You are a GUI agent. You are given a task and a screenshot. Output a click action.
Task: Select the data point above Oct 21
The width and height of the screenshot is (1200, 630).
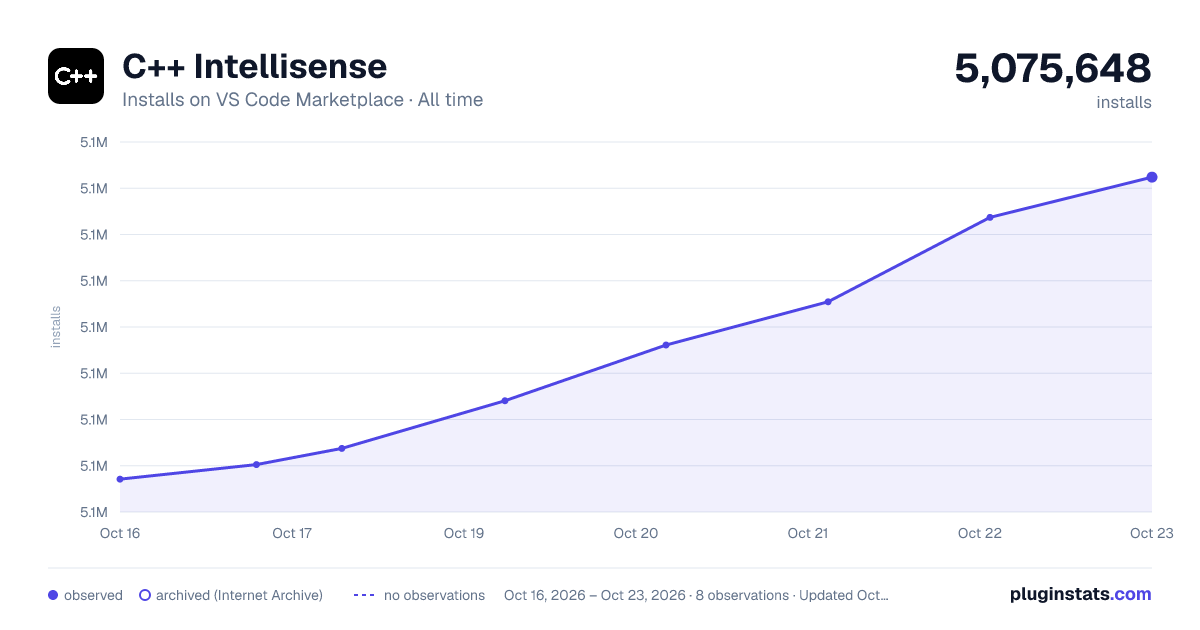828,302
